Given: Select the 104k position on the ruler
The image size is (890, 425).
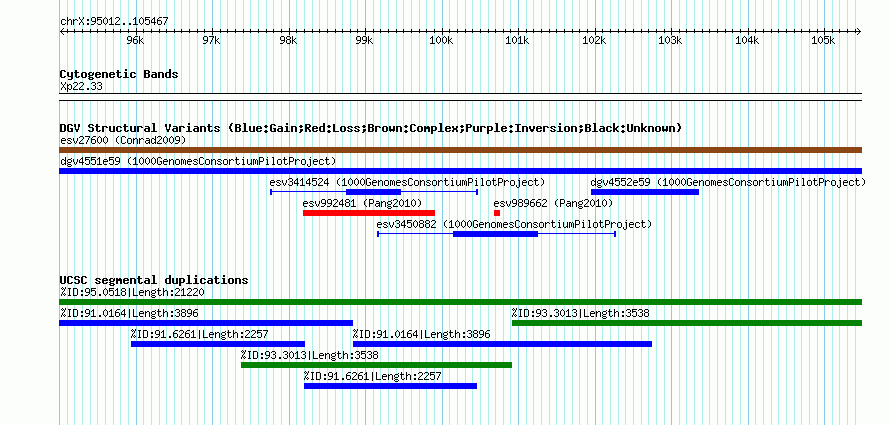Looking at the screenshot, I should tap(747, 41).
